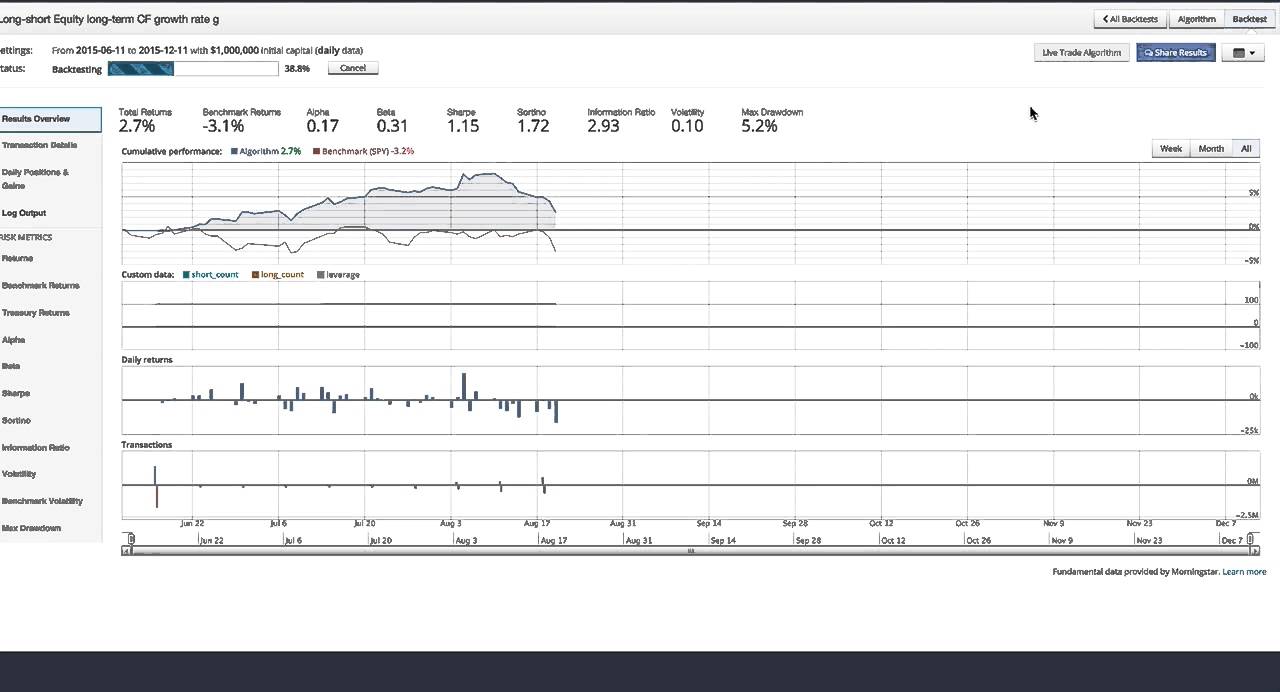1280x692 pixels.
Task: Toggle short_count custom data series
Action: 210,274
